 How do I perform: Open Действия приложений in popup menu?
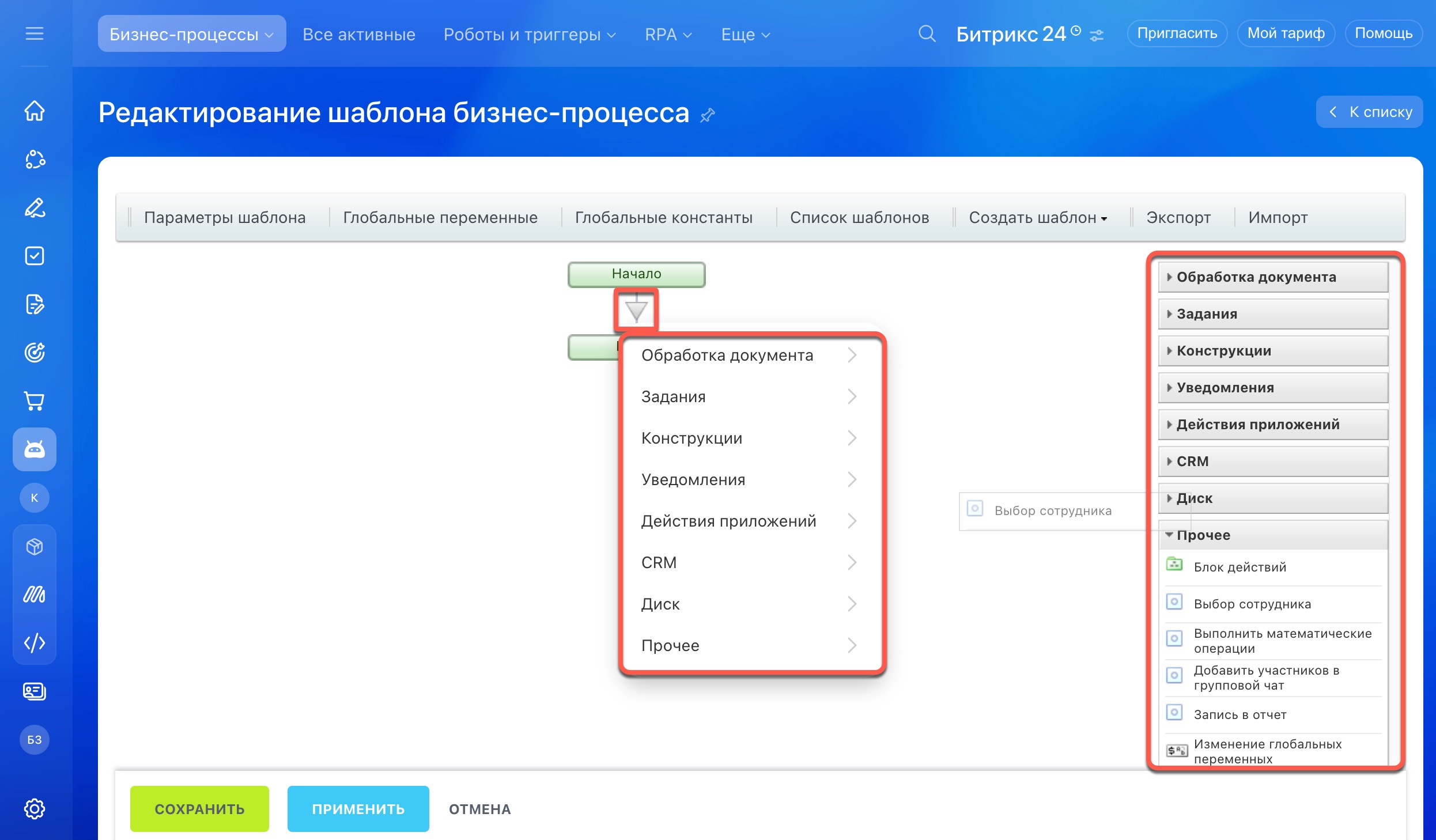(x=751, y=521)
